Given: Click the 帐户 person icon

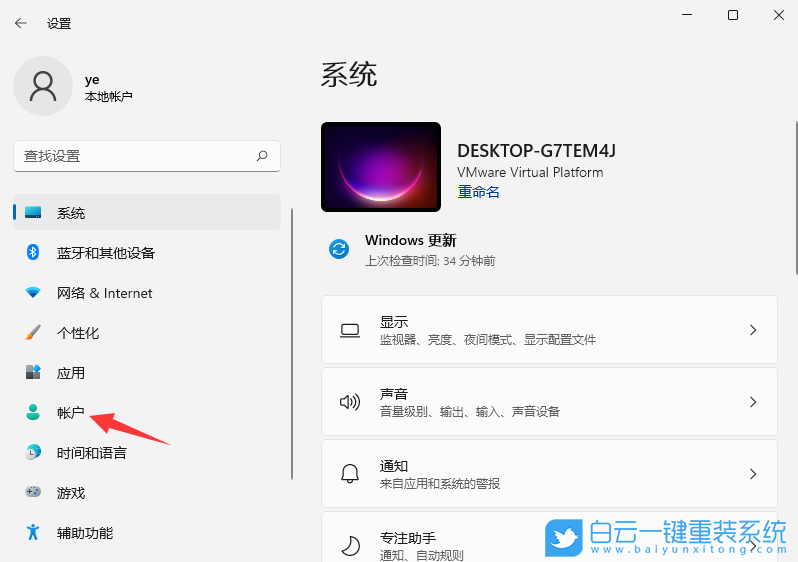Looking at the screenshot, I should point(33,412).
